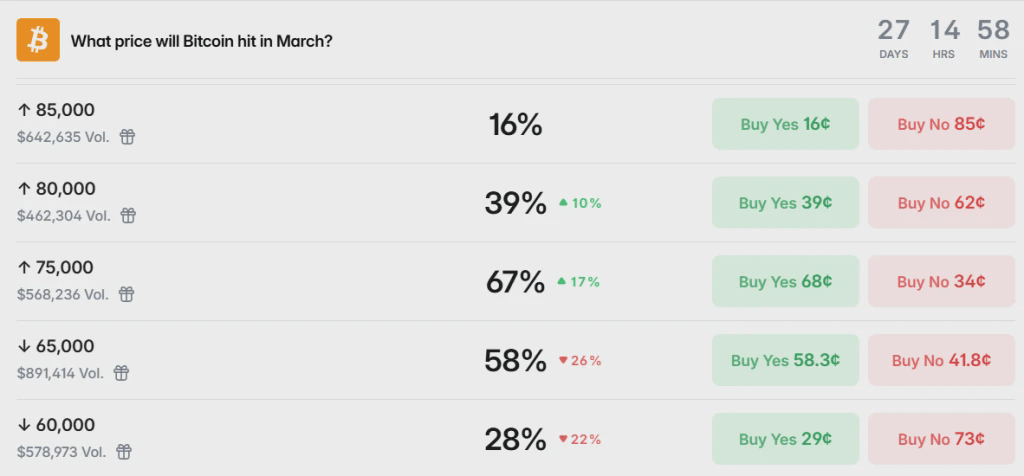Open the ↑ 85,000 outcome row

58,110
